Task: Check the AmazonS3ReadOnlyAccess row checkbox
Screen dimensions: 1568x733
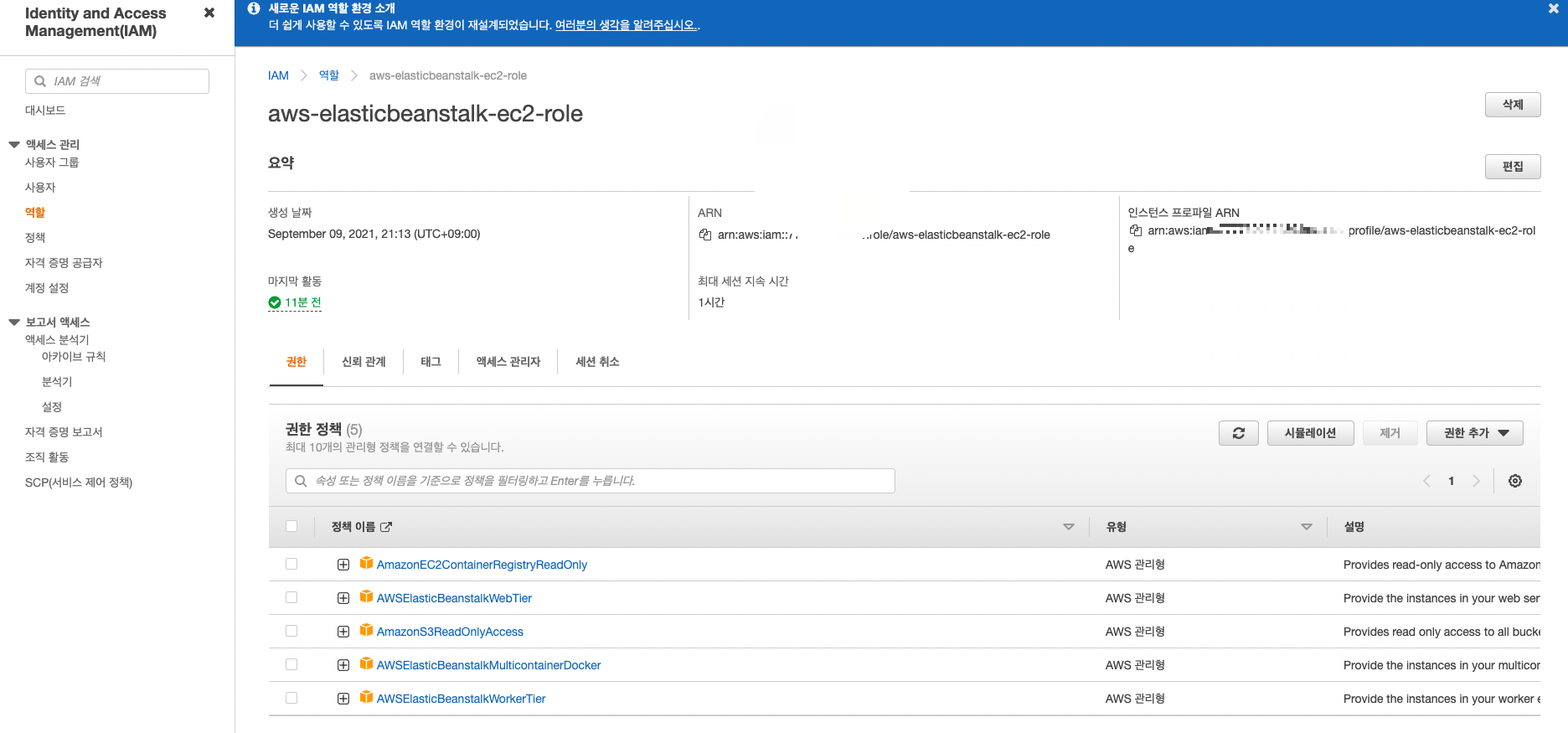Action: click(x=291, y=631)
